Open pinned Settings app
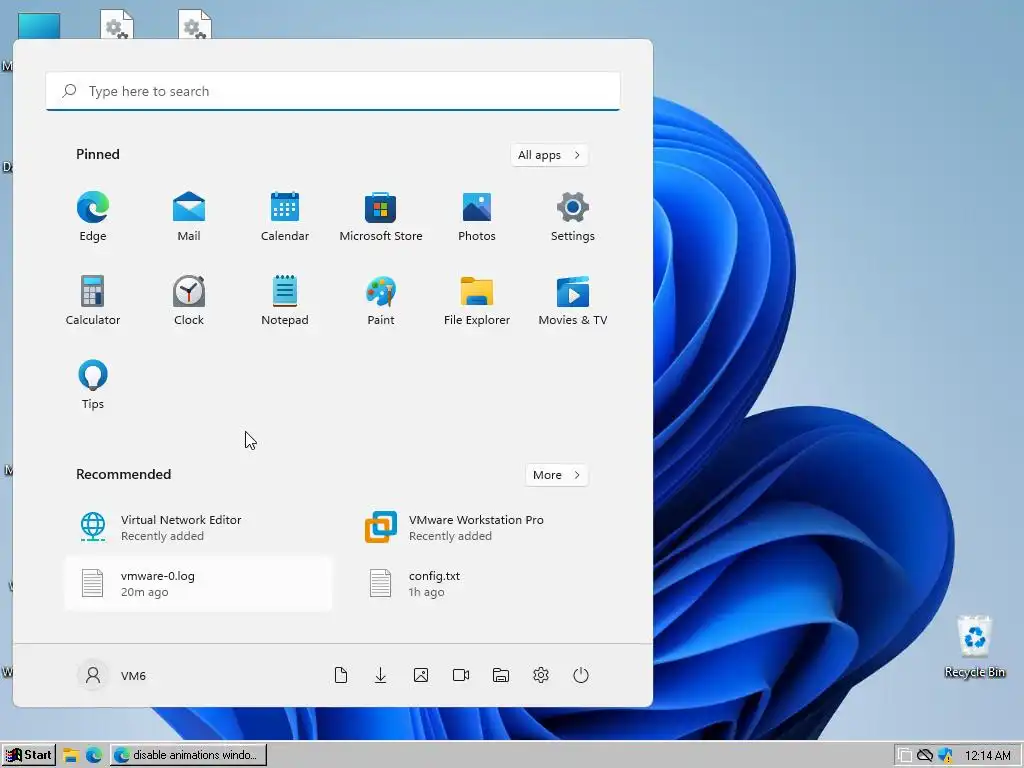Viewport: 1024px width, 768px height. tap(573, 217)
